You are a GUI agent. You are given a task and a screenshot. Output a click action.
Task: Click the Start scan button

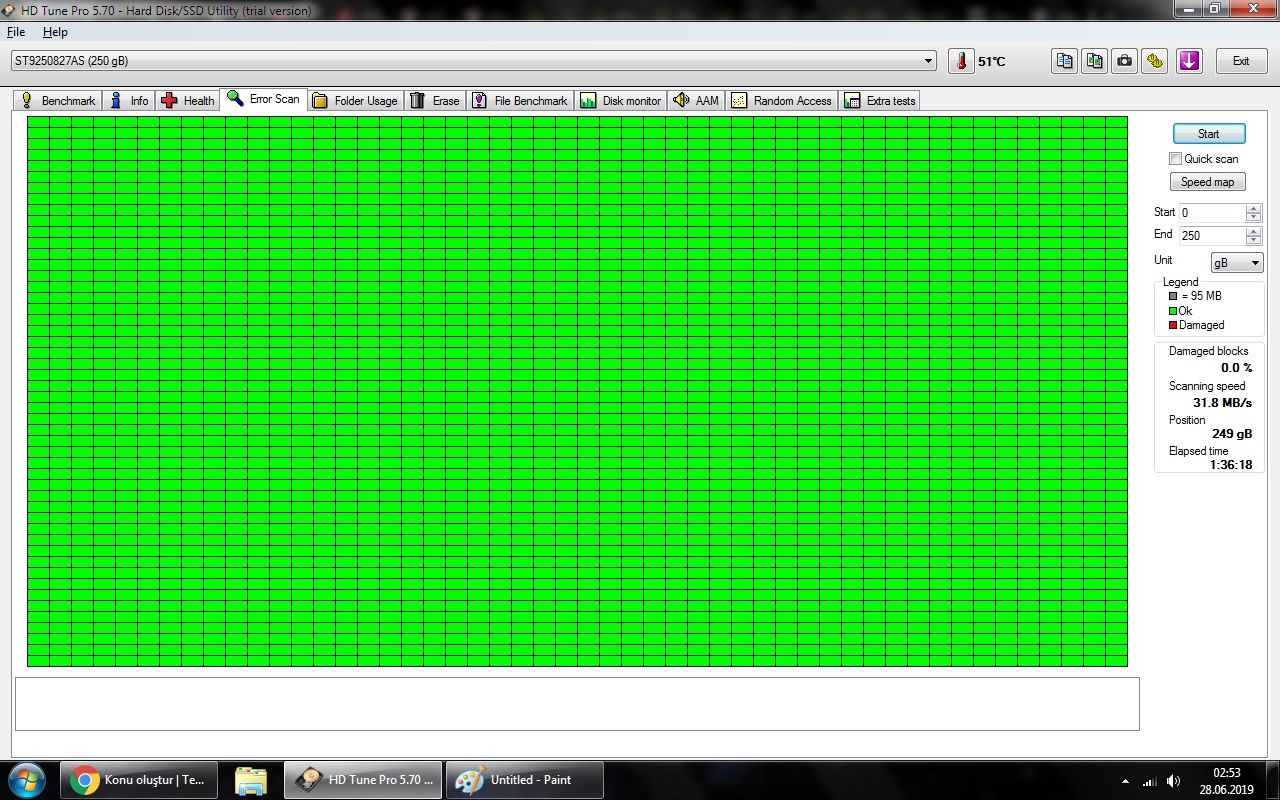[x=1209, y=134]
